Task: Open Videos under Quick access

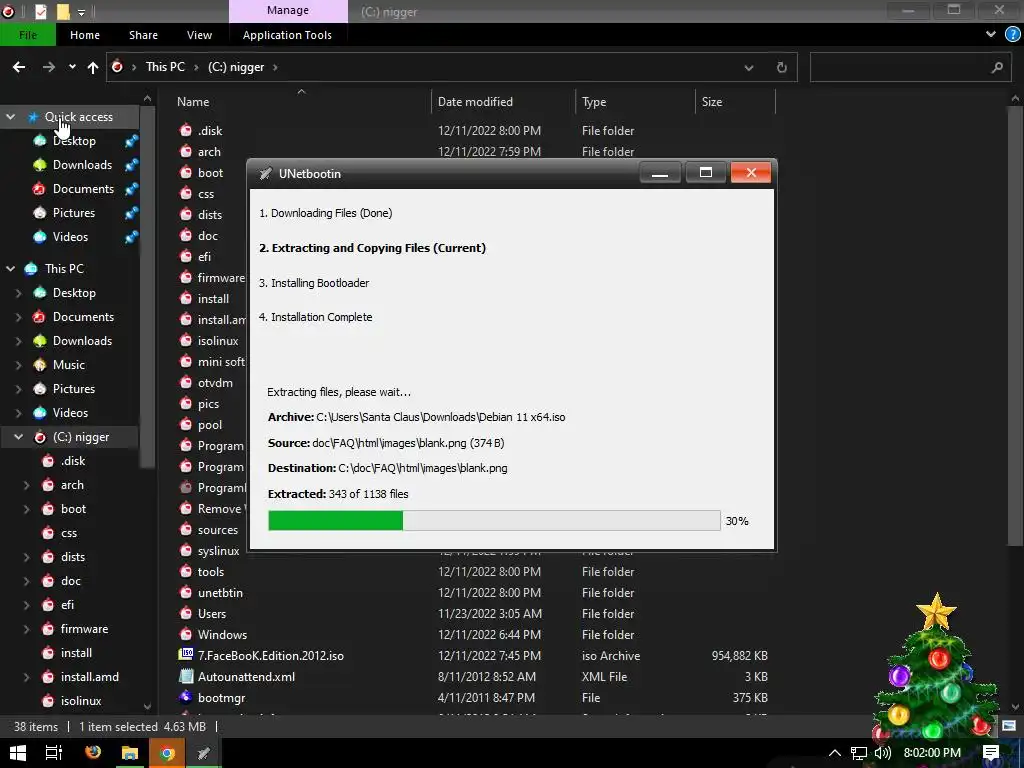Action: 70,236
